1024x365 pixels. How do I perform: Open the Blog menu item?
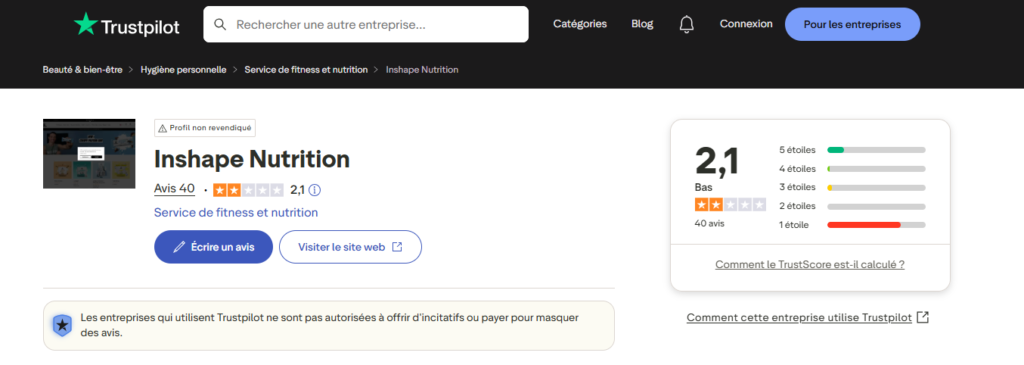point(642,24)
